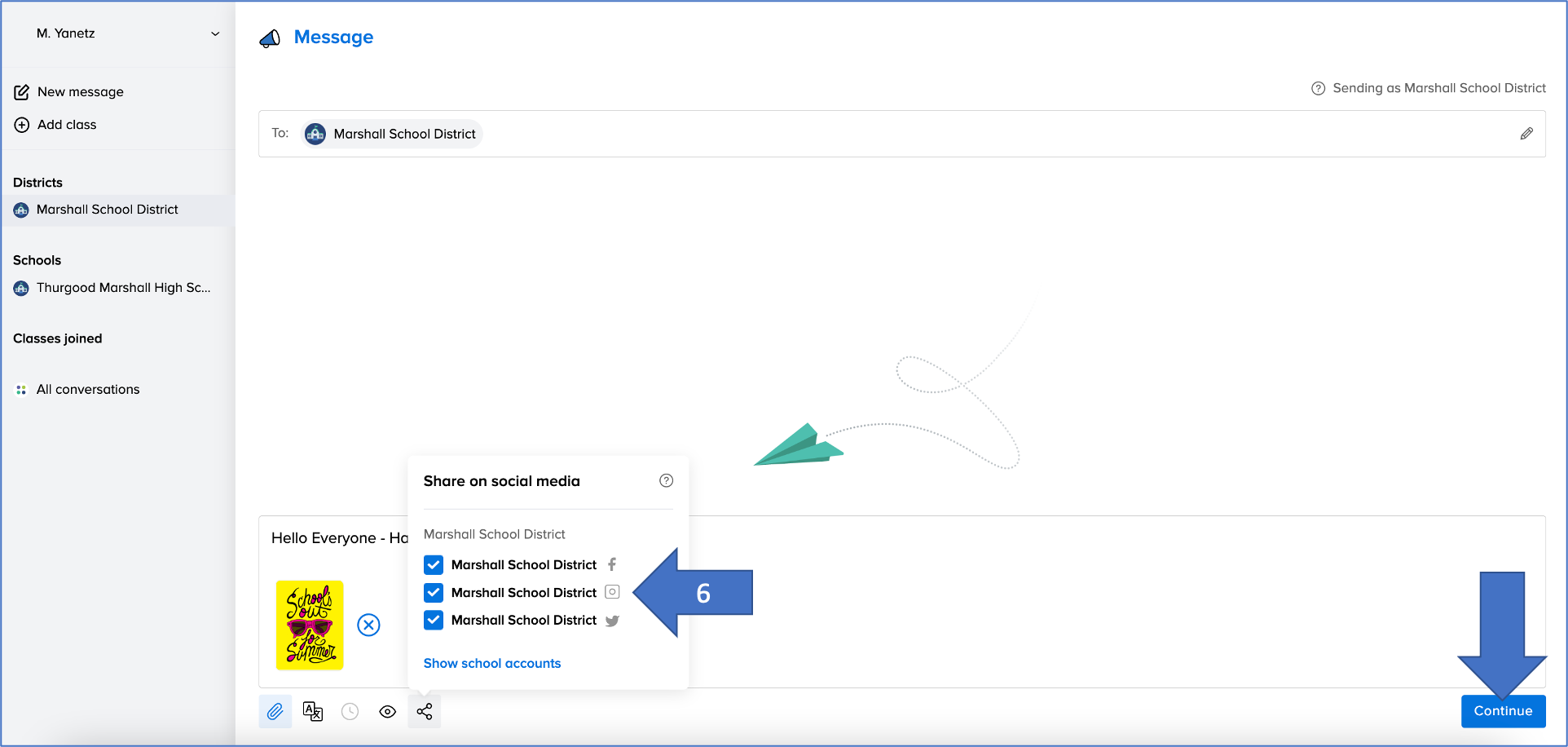Uncheck Marshall School District Instagram checkbox
This screenshot has height=747, width=1568.
pyautogui.click(x=434, y=592)
